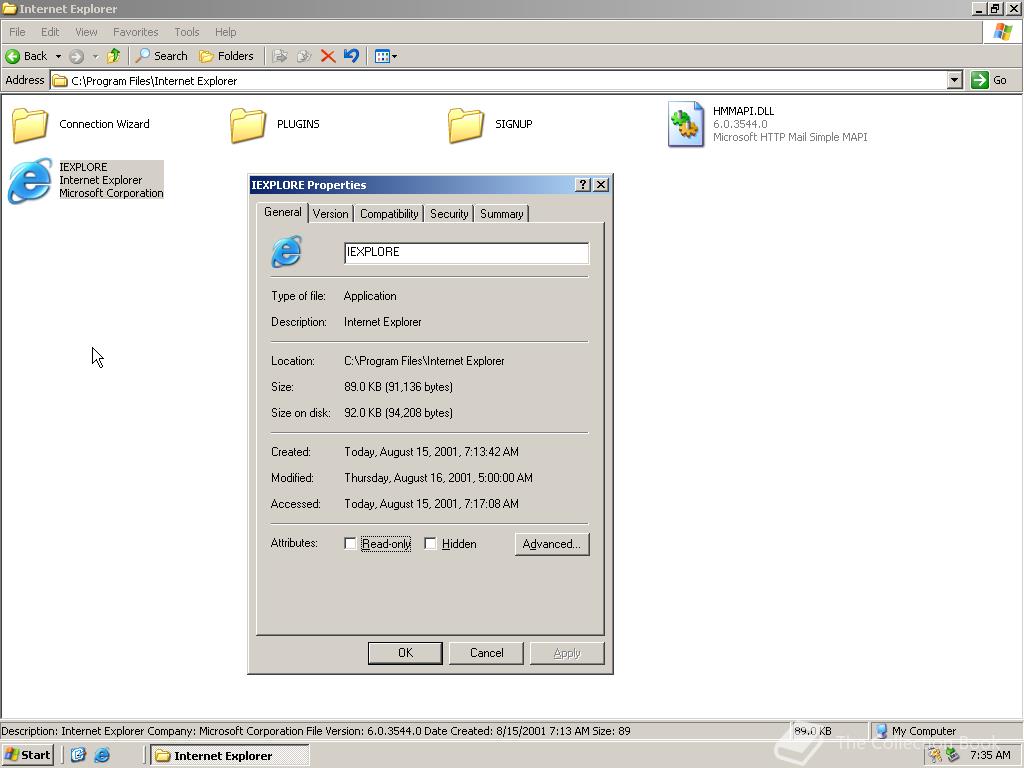
Task: Open the Tools menu
Action: click(x=186, y=32)
